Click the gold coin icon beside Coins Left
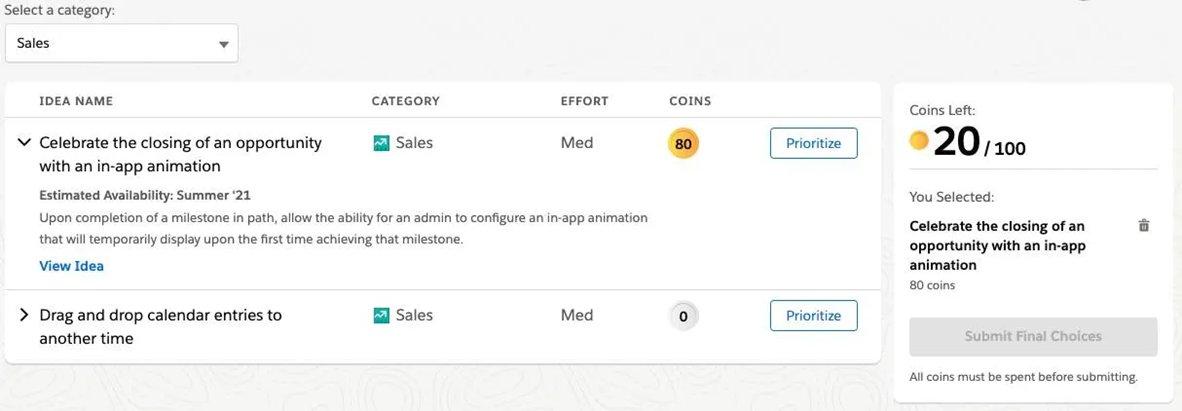 (x=919, y=141)
